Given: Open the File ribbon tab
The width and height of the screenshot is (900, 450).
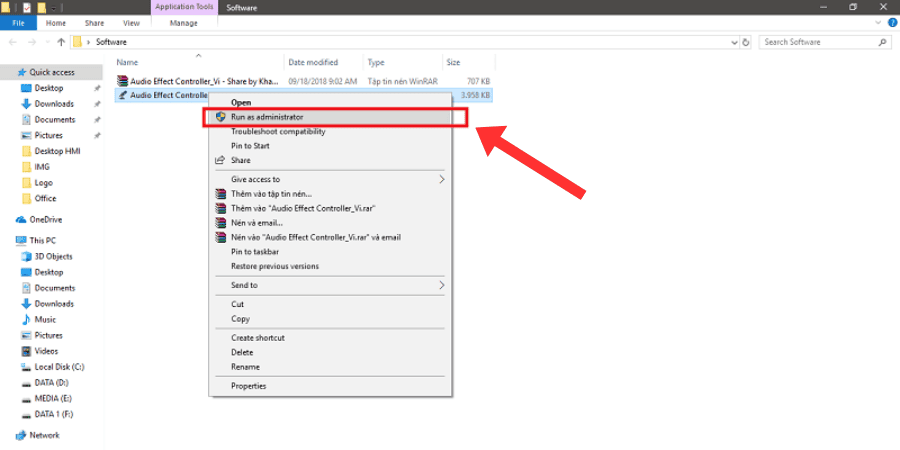Looking at the screenshot, I should (x=18, y=24).
